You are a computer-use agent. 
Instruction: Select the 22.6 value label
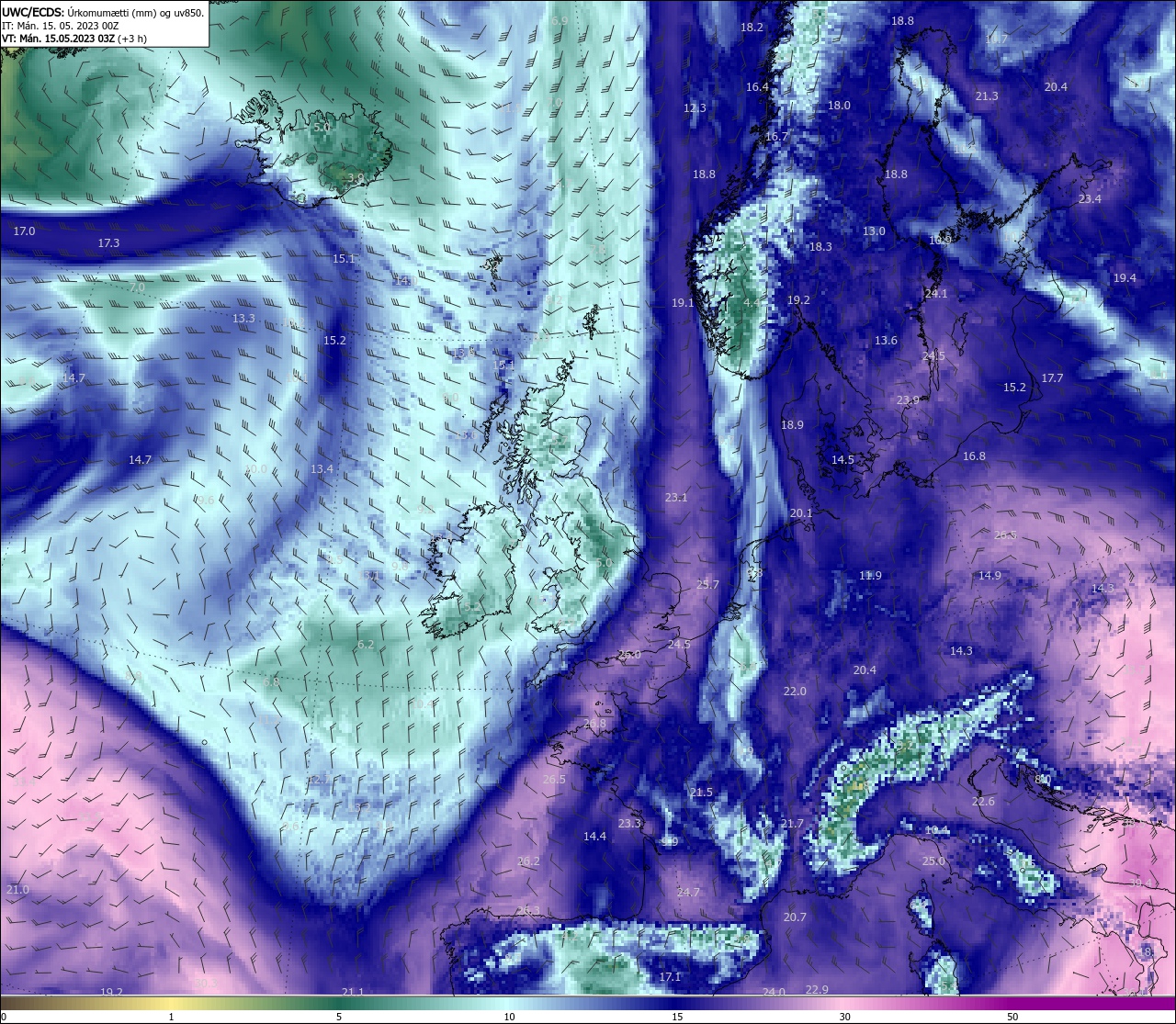tap(983, 802)
